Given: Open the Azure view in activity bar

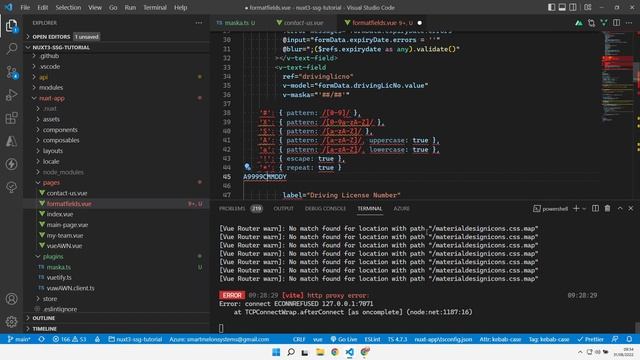Looking at the screenshot, I should [11, 141].
